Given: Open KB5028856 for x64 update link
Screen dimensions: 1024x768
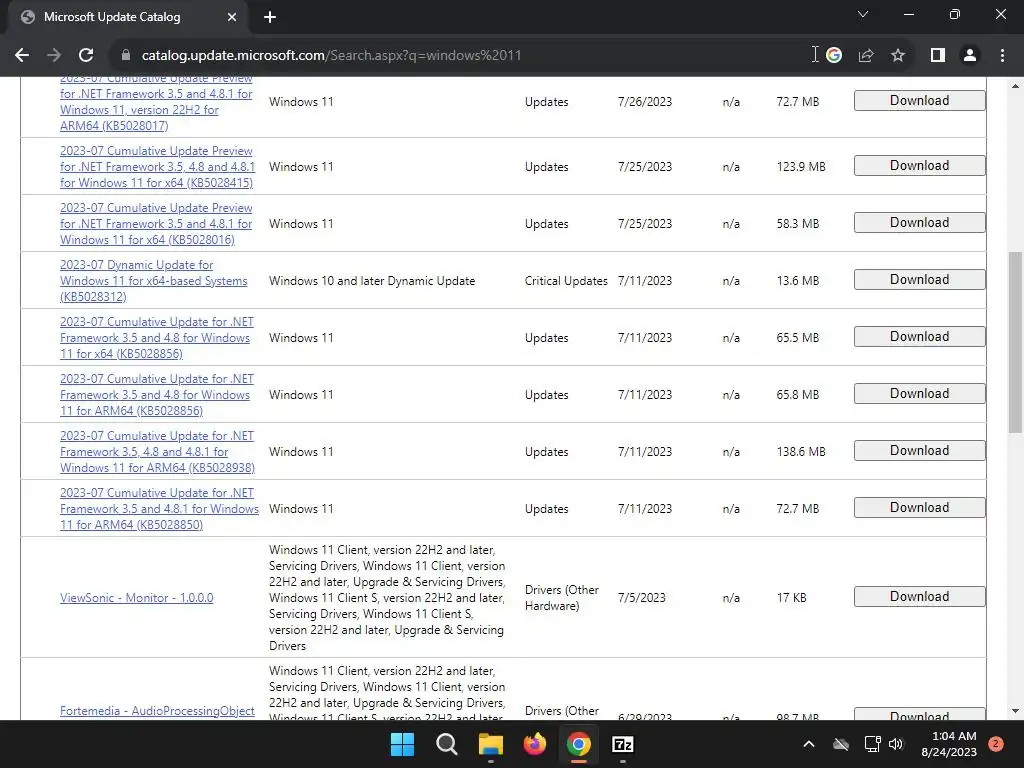Looking at the screenshot, I should pyautogui.click(x=157, y=338).
